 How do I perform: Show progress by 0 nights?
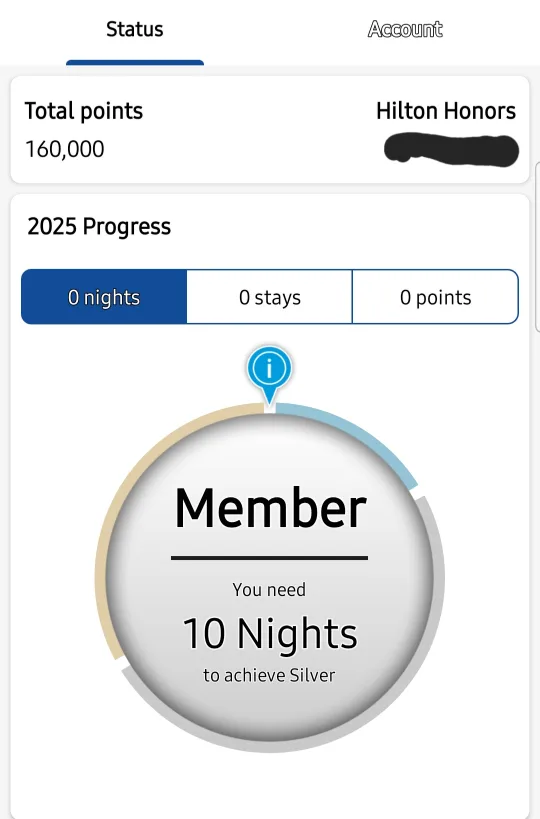[104, 297]
